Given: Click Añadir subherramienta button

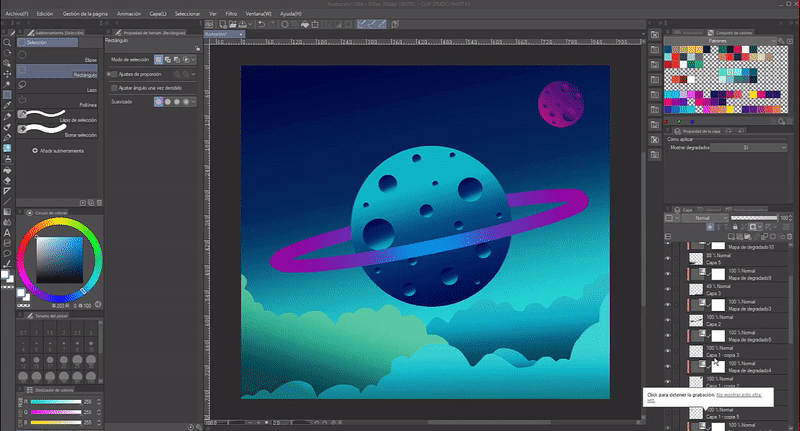Looking at the screenshot, I should click(x=60, y=150).
